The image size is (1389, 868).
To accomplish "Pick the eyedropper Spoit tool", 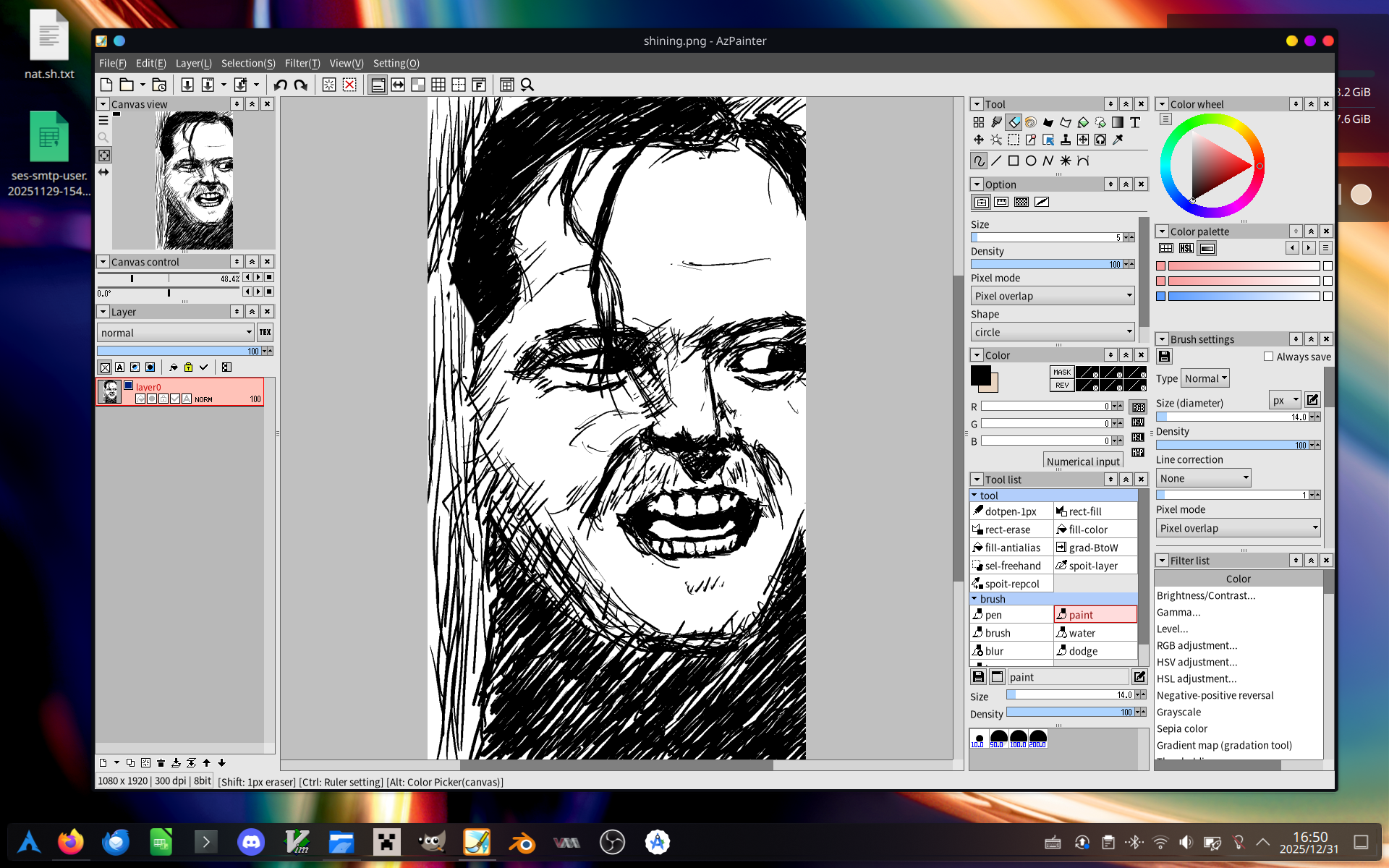I will point(1118,140).
